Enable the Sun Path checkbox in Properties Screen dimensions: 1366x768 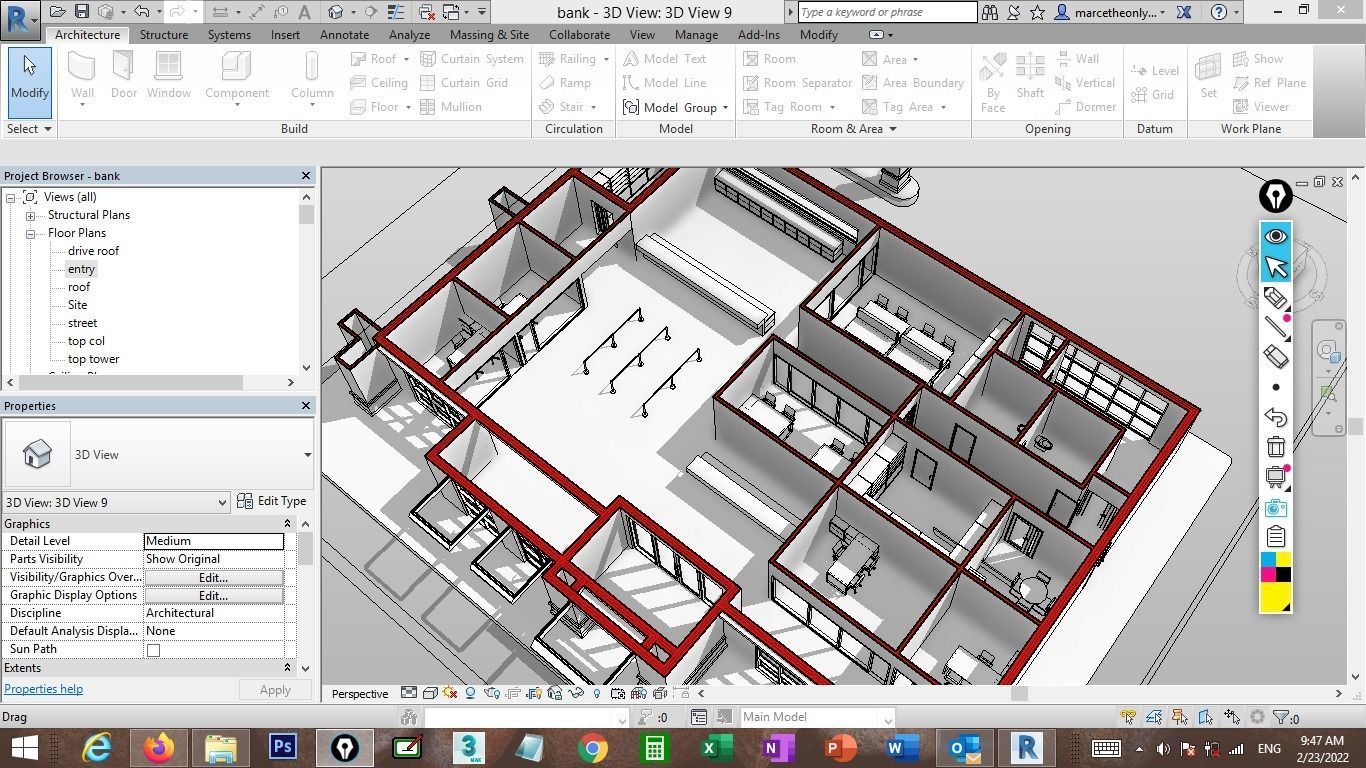point(152,649)
